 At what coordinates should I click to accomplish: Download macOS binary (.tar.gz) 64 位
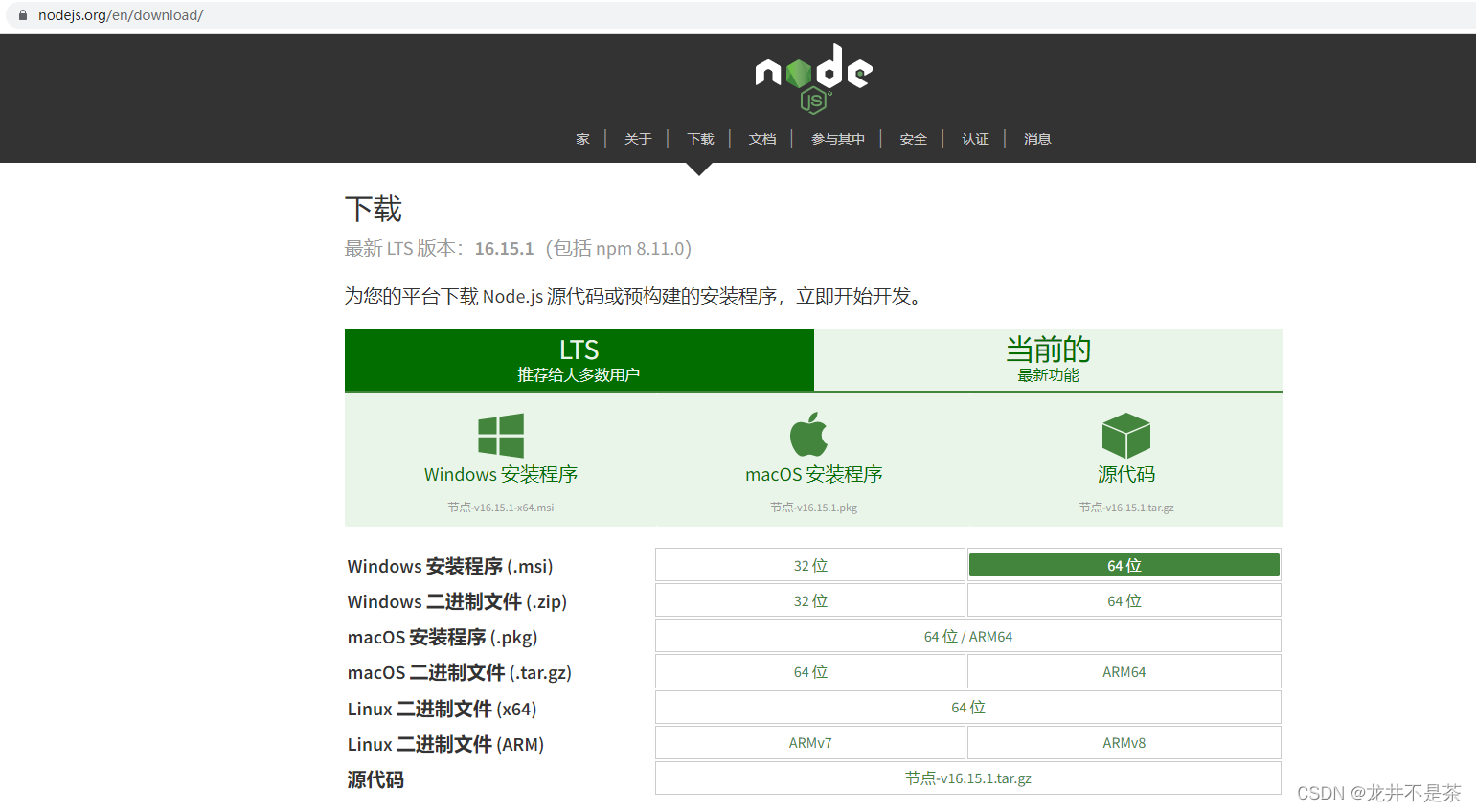[810, 671]
